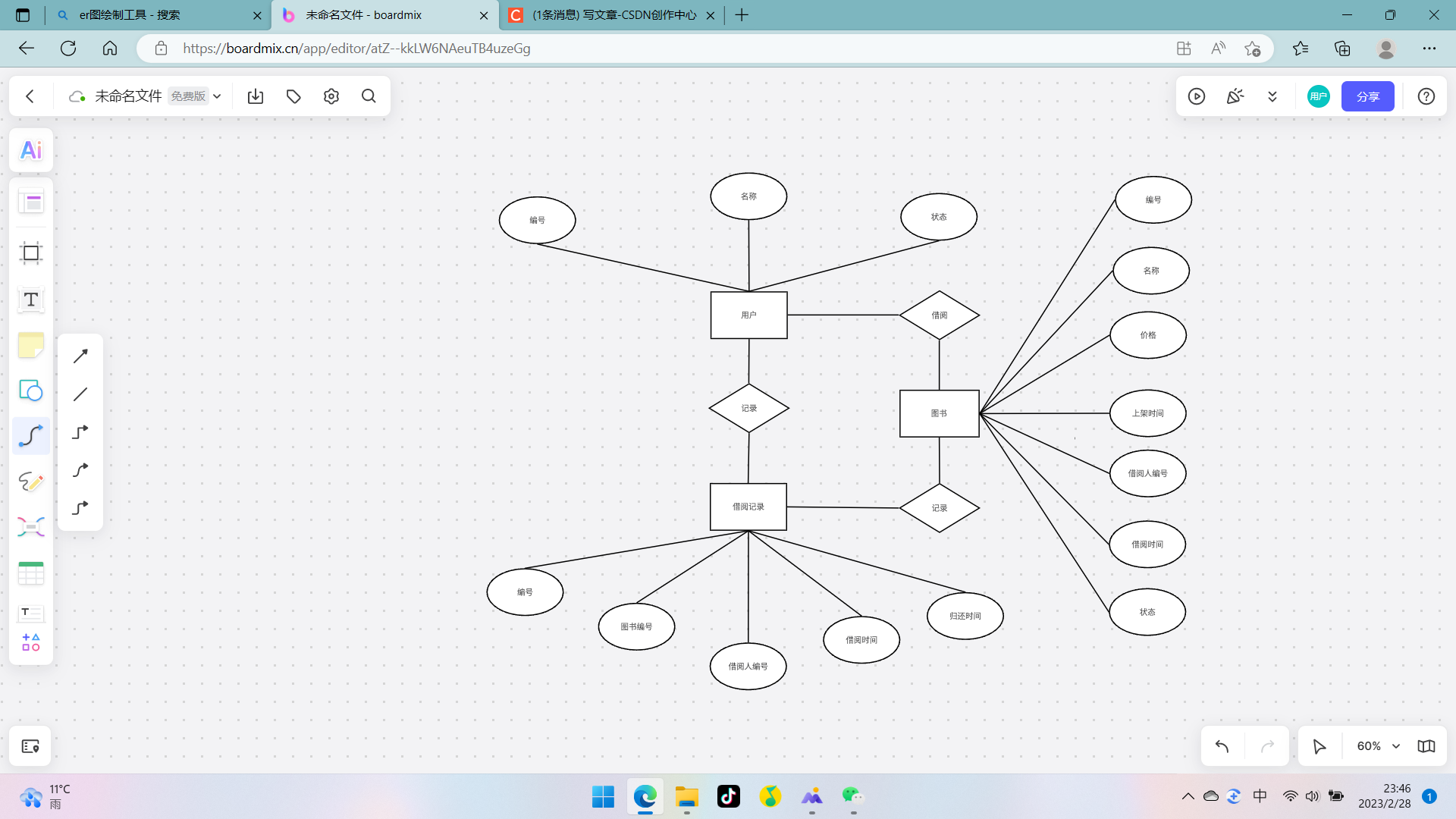Select the sticky note tool

pos(31,346)
